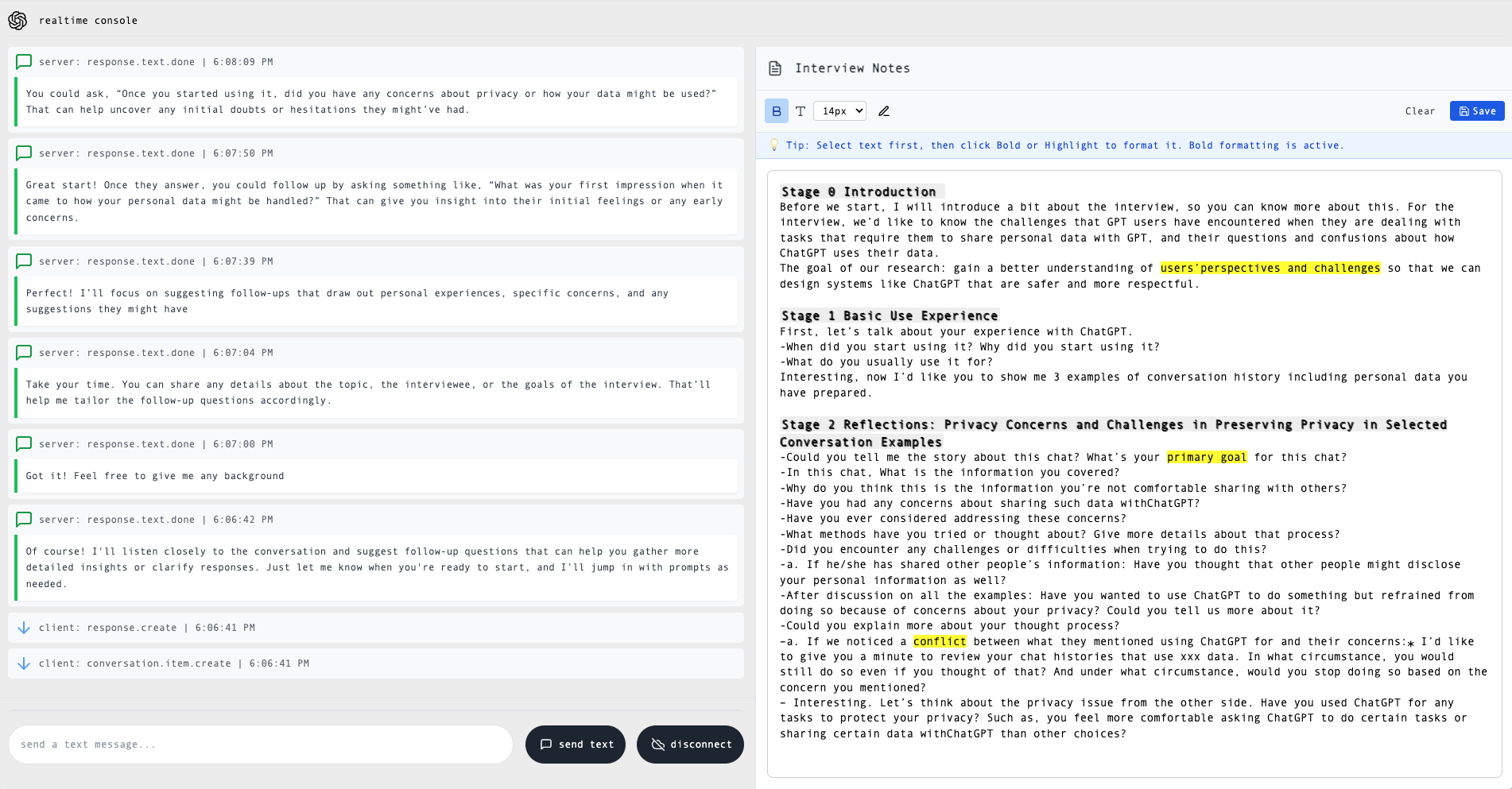Viewport: 1512px width, 789px height.
Task: Click the 'You could ask' message text
Action: (x=371, y=102)
